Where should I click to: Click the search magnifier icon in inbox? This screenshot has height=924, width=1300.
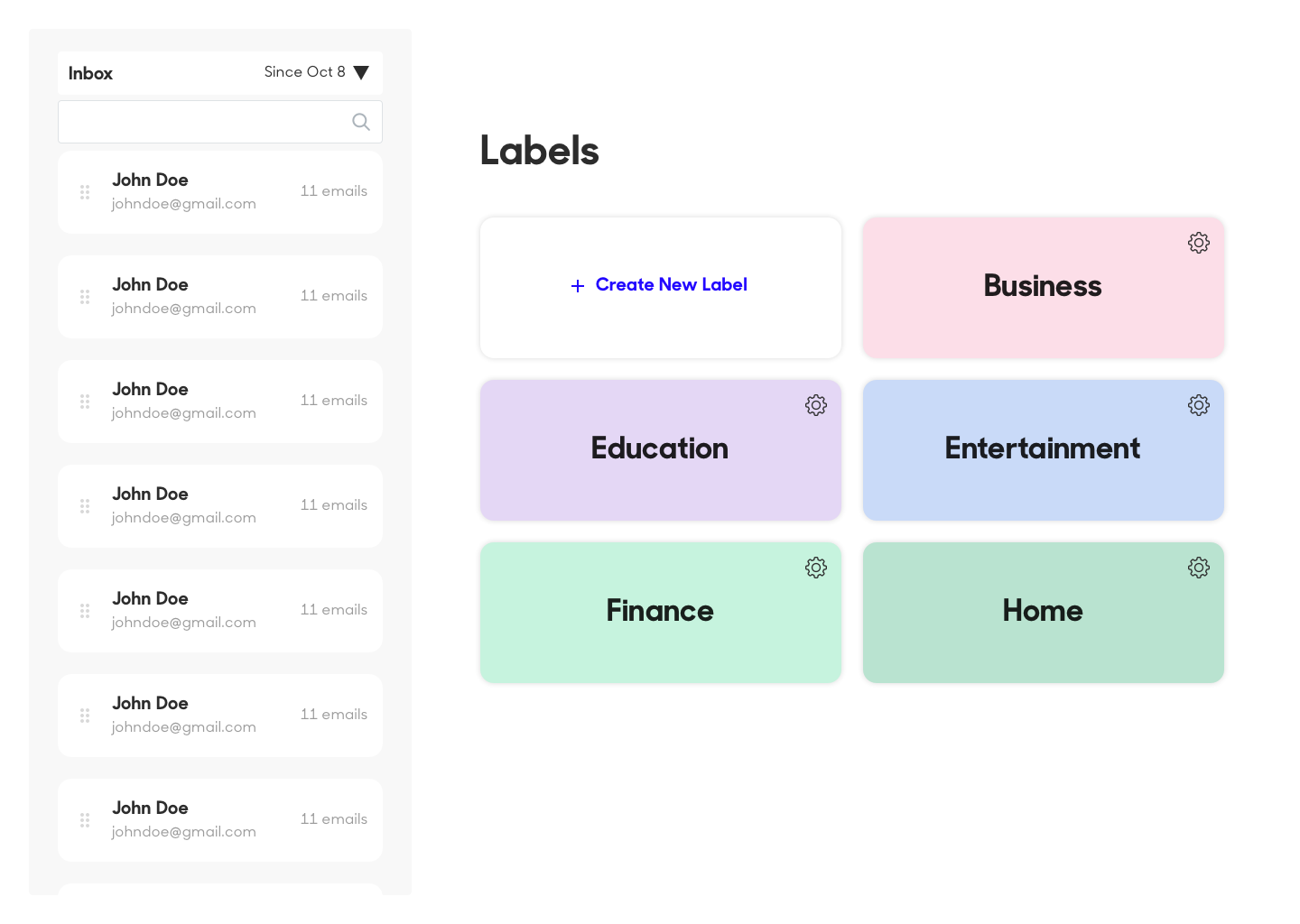point(361,122)
